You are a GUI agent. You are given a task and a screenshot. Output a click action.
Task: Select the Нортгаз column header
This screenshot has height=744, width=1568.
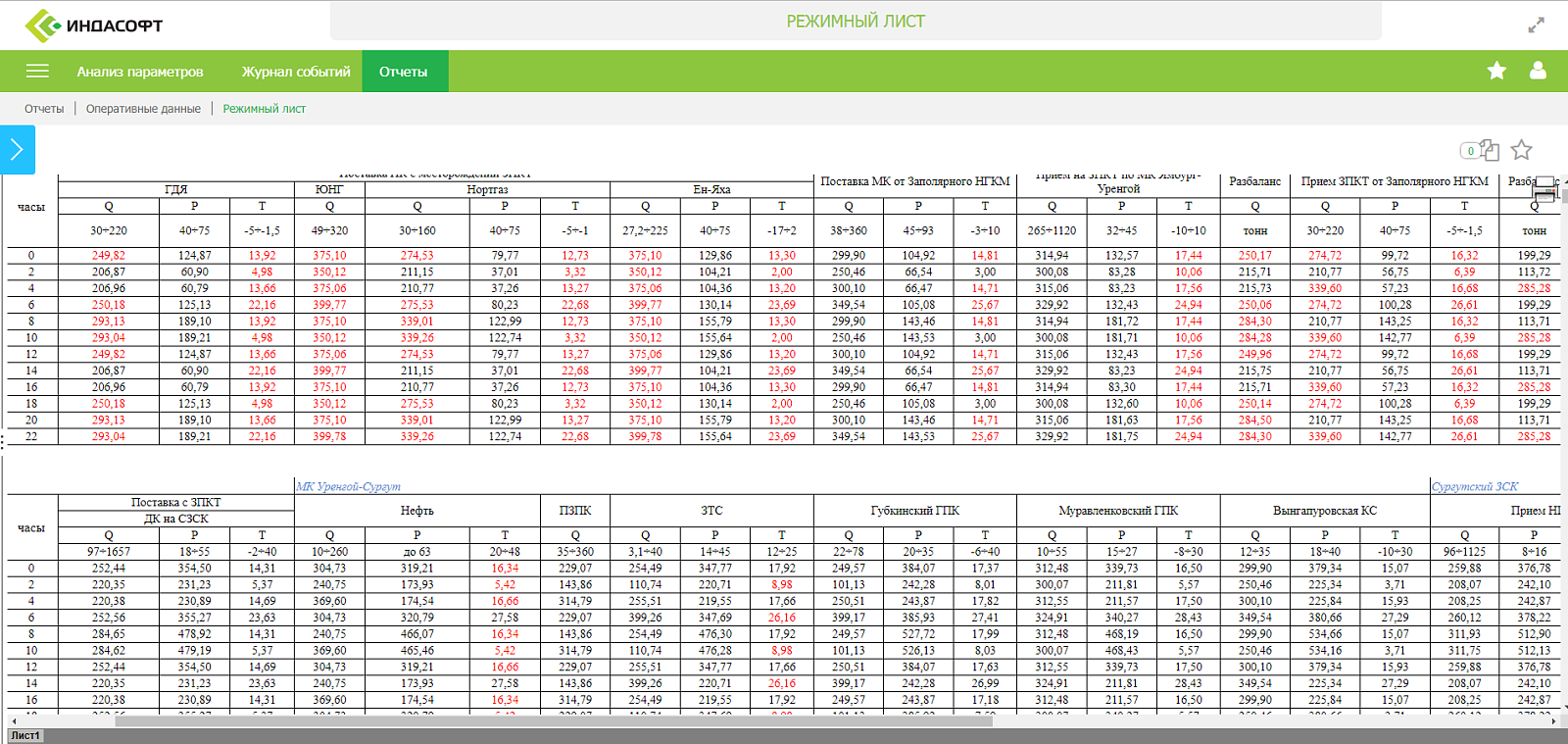click(x=487, y=189)
